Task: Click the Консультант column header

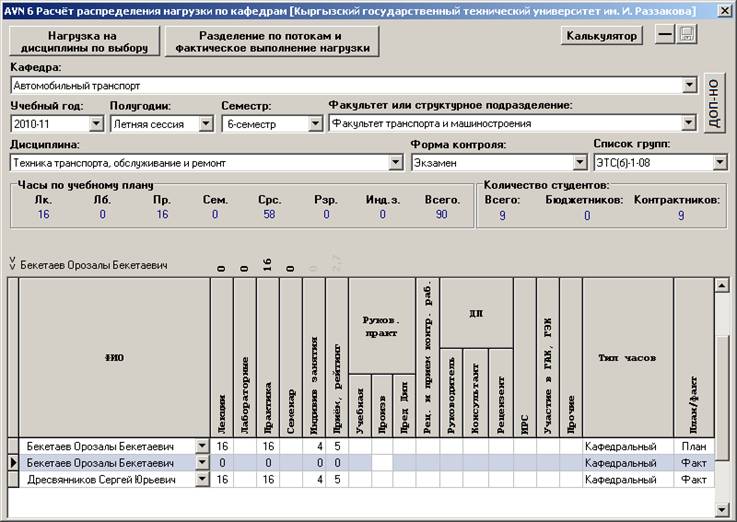Action: [476, 393]
